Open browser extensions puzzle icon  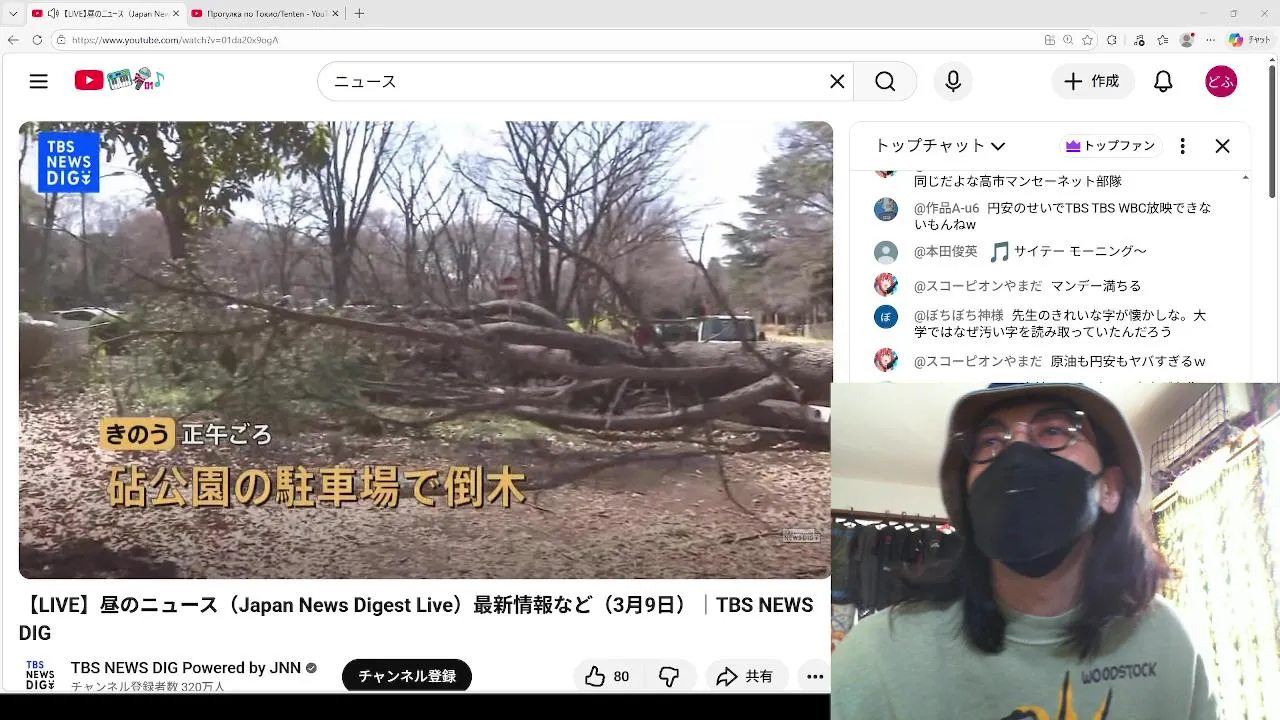(x=1112, y=40)
